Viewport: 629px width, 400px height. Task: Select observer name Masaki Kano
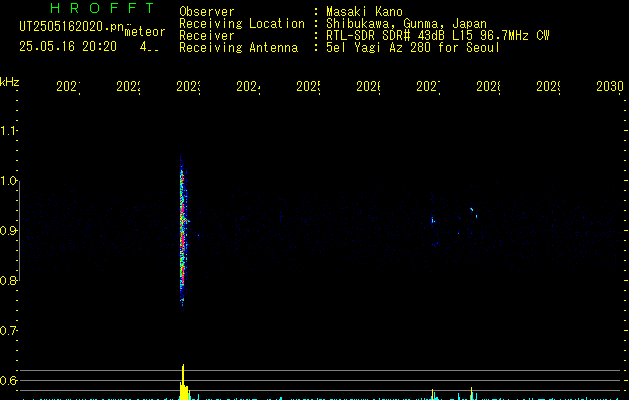364,12
